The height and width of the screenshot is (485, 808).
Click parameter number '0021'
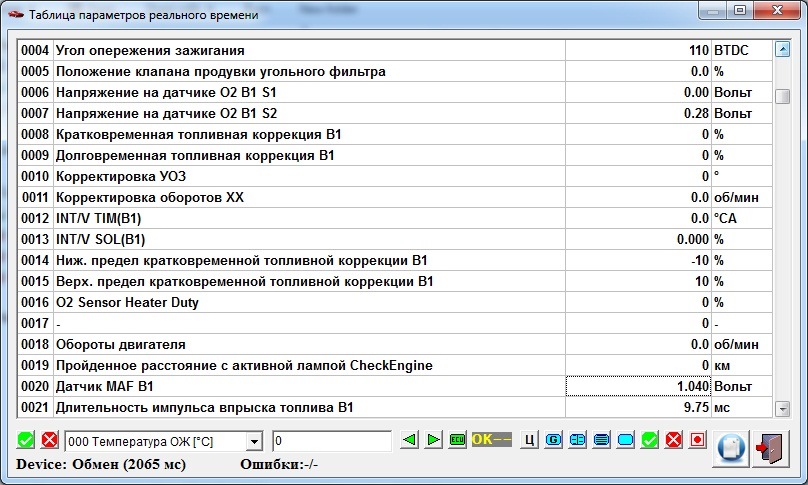tap(35, 407)
